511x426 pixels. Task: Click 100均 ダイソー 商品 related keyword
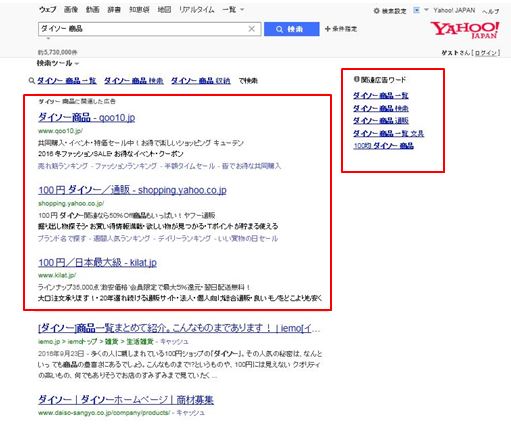pos(383,146)
